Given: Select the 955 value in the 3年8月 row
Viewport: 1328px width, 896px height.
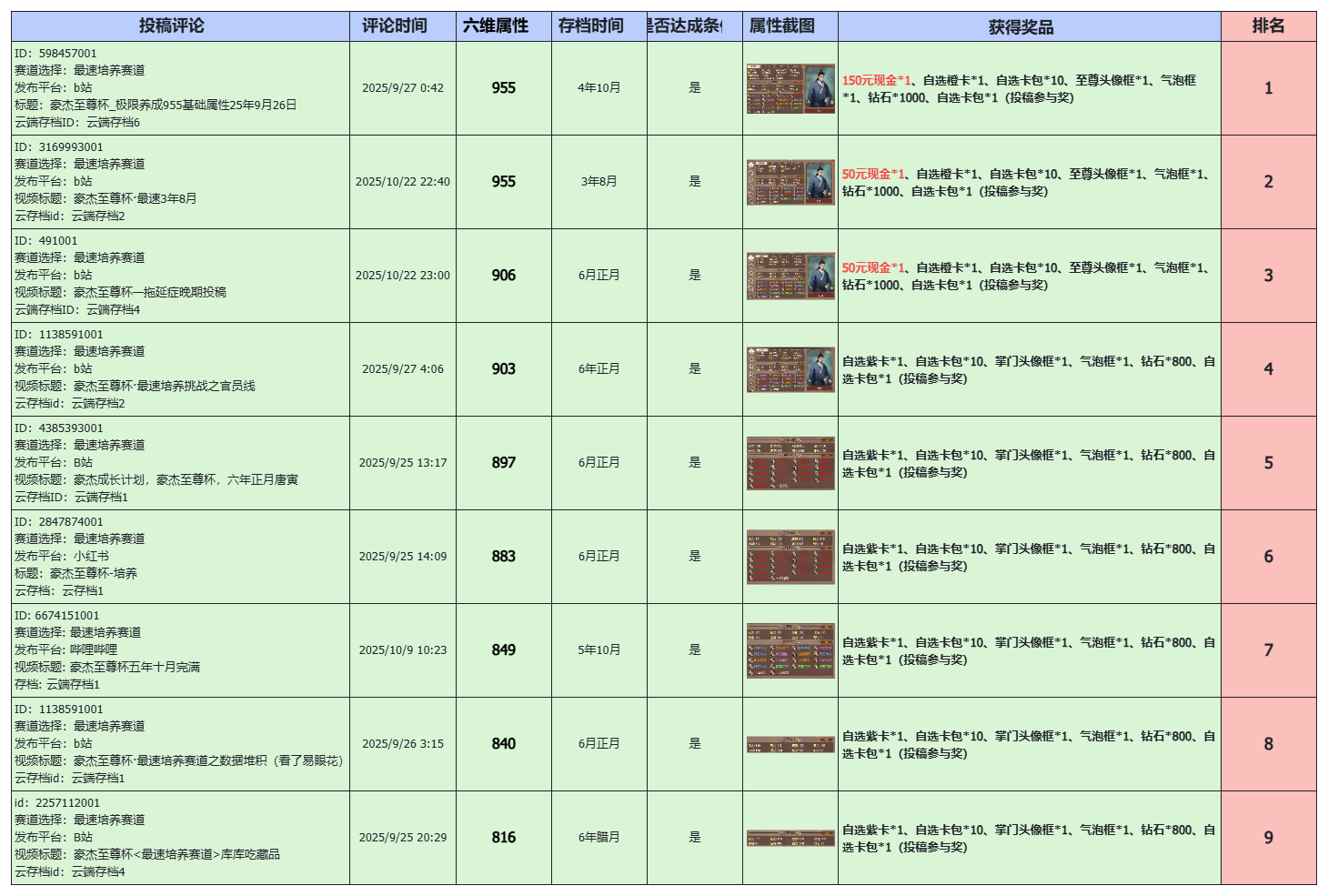Looking at the screenshot, I should click(x=504, y=182).
